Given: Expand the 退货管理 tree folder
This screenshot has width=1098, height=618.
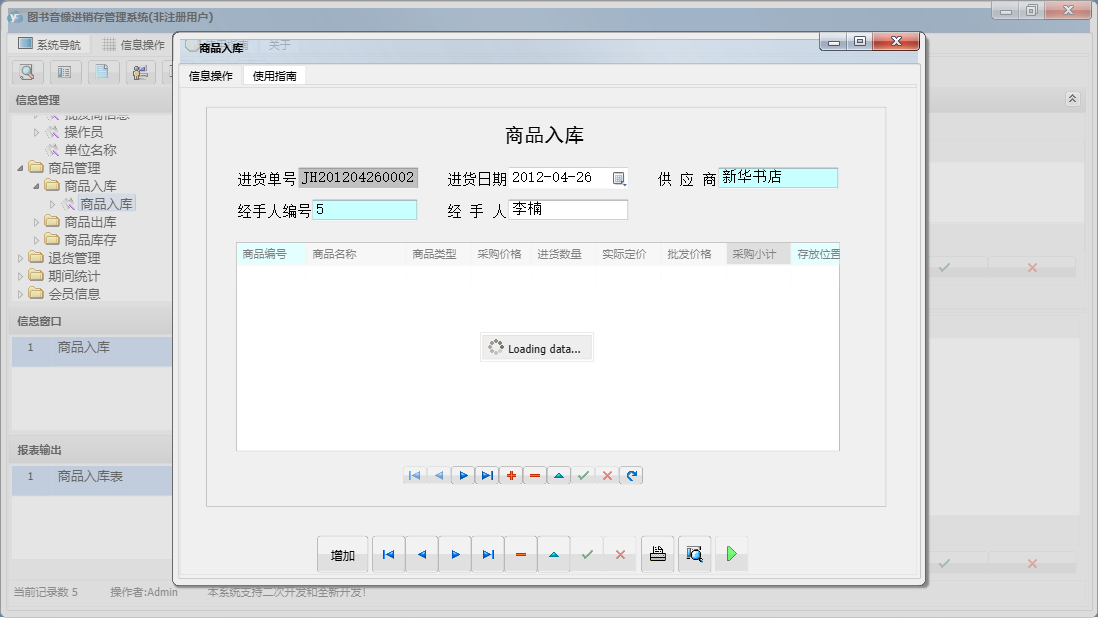Looking at the screenshot, I should coord(22,258).
